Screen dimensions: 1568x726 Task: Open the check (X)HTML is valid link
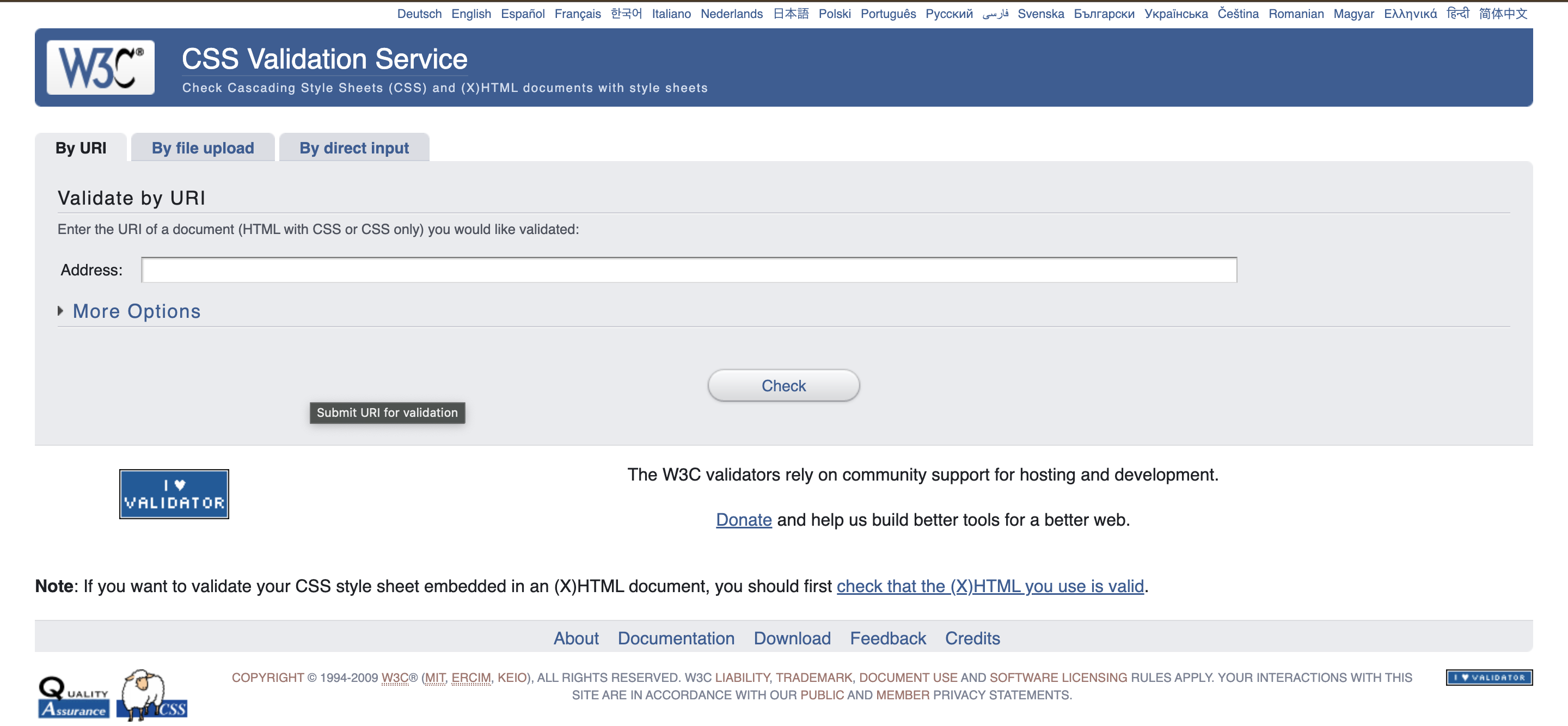pyautogui.click(x=990, y=586)
